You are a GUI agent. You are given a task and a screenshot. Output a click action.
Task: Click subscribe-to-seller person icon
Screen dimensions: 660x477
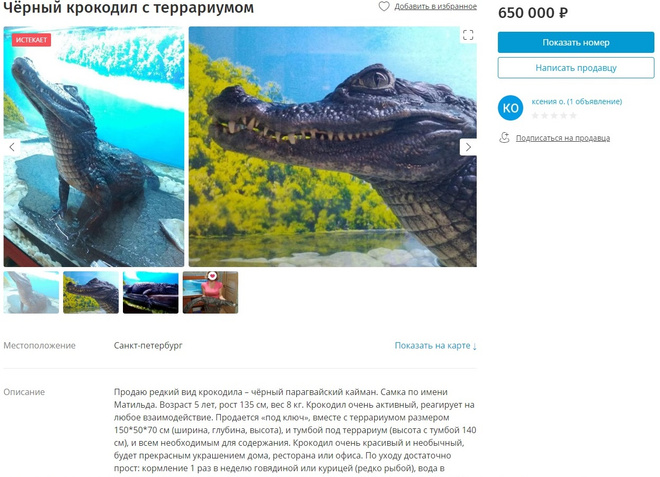coord(504,138)
